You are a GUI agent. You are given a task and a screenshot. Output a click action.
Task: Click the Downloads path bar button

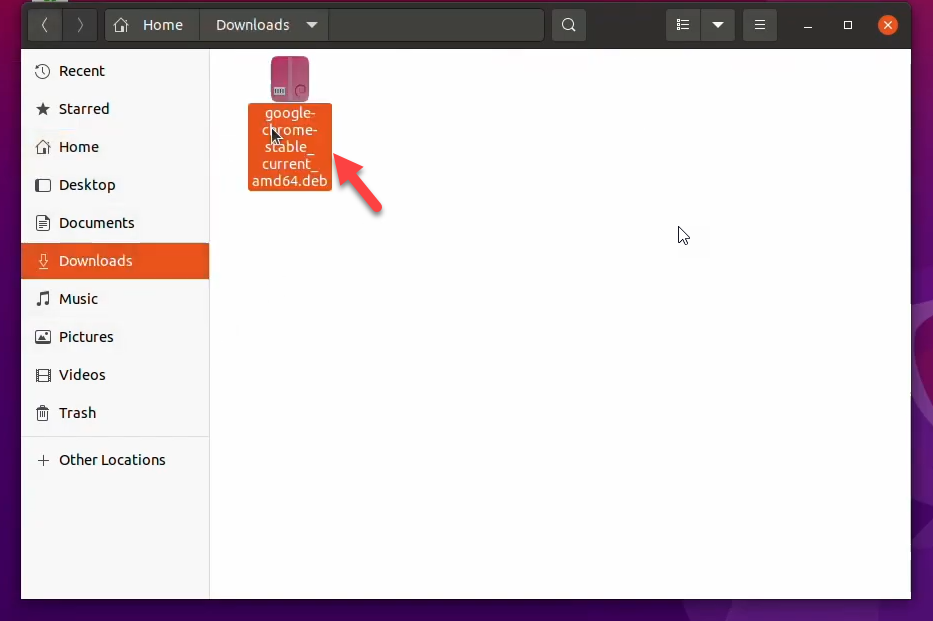[252, 25]
